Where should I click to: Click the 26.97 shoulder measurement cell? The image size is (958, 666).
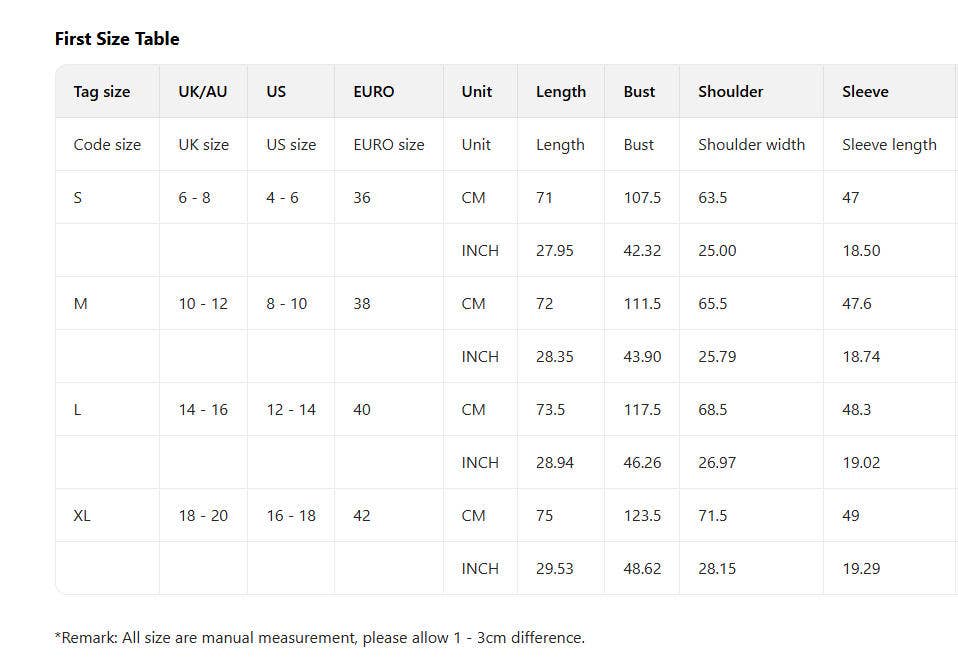(717, 462)
